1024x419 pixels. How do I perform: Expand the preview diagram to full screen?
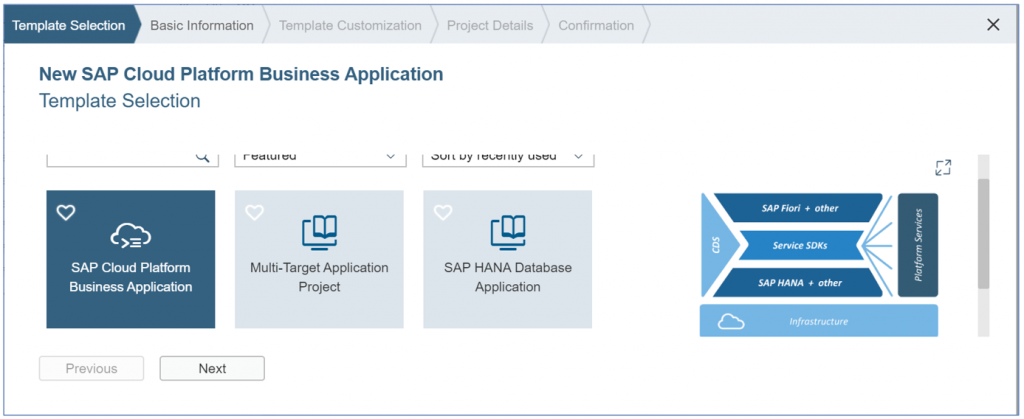[x=943, y=168]
